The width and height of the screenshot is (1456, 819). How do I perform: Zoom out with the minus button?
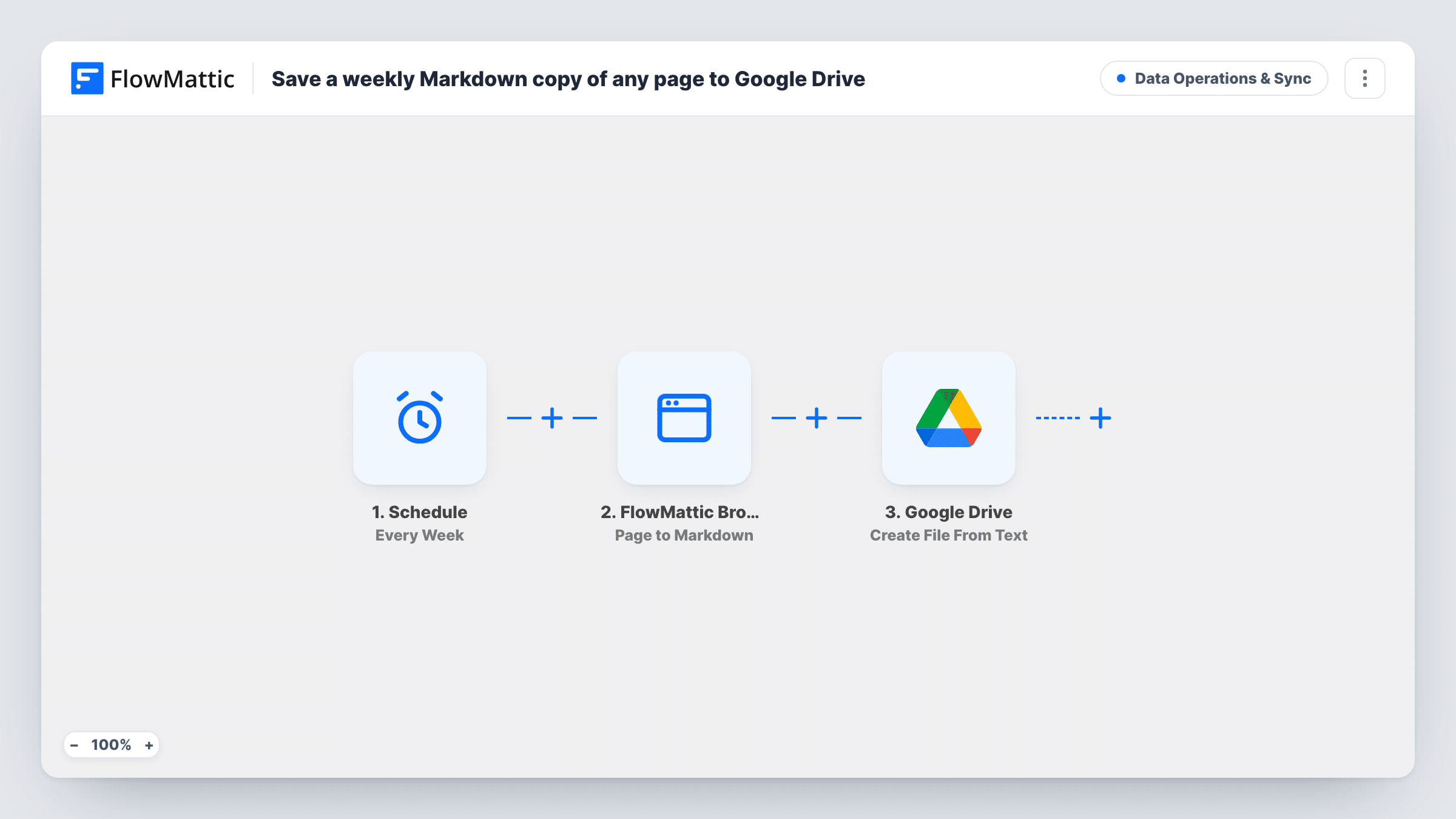pyautogui.click(x=74, y=745)
